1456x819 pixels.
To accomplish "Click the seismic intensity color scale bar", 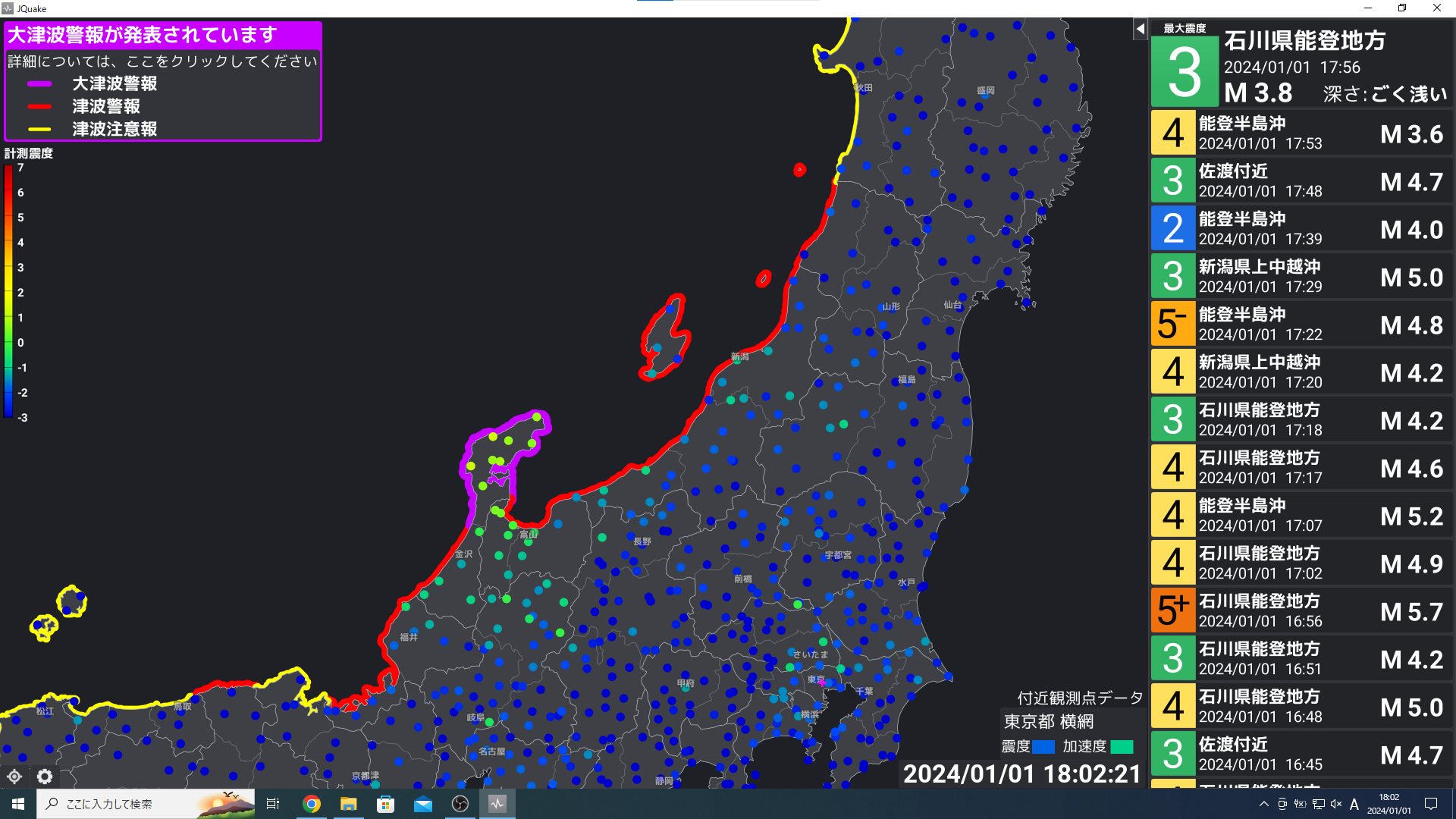I will [x=8, y=292].
